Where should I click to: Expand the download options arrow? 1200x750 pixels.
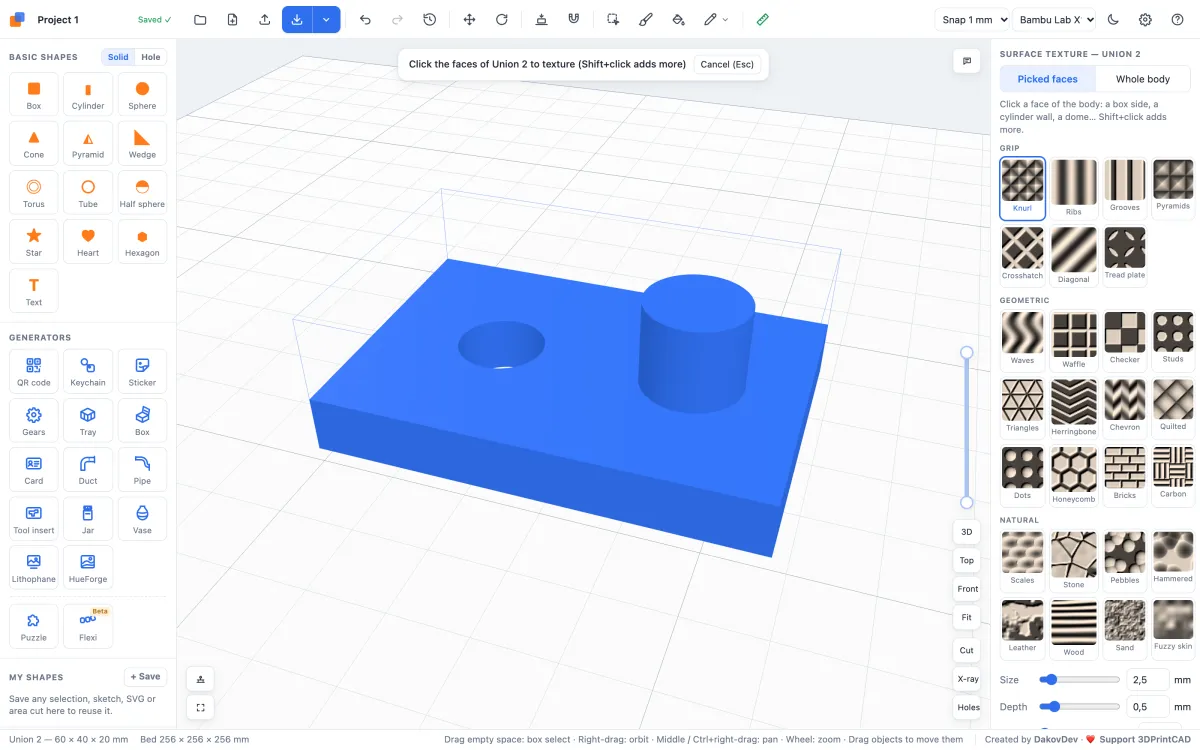(327, 19)
